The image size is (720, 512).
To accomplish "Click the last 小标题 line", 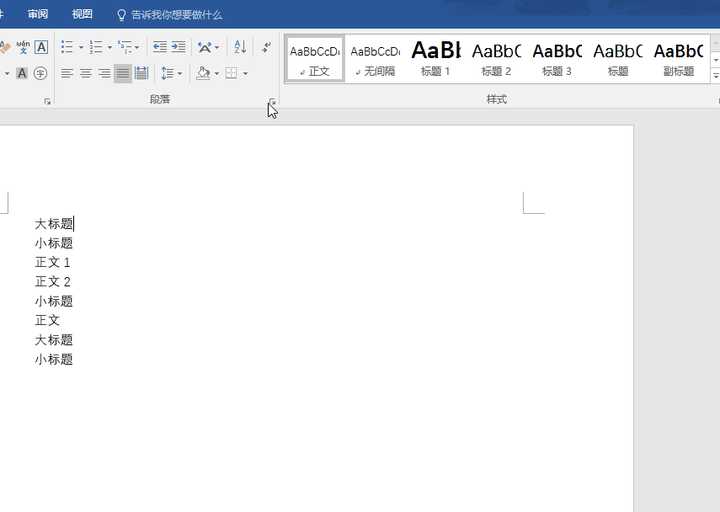I will pyautogui.click(x=54, y=360).
